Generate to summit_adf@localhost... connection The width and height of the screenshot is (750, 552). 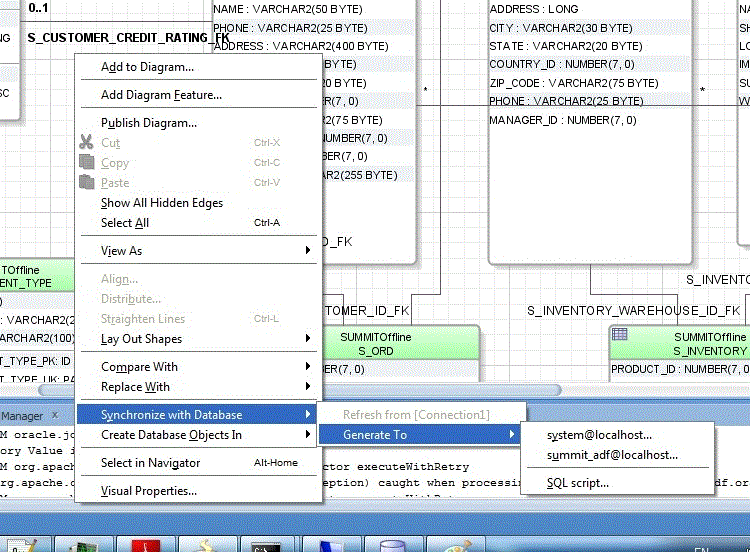[612, 455]
